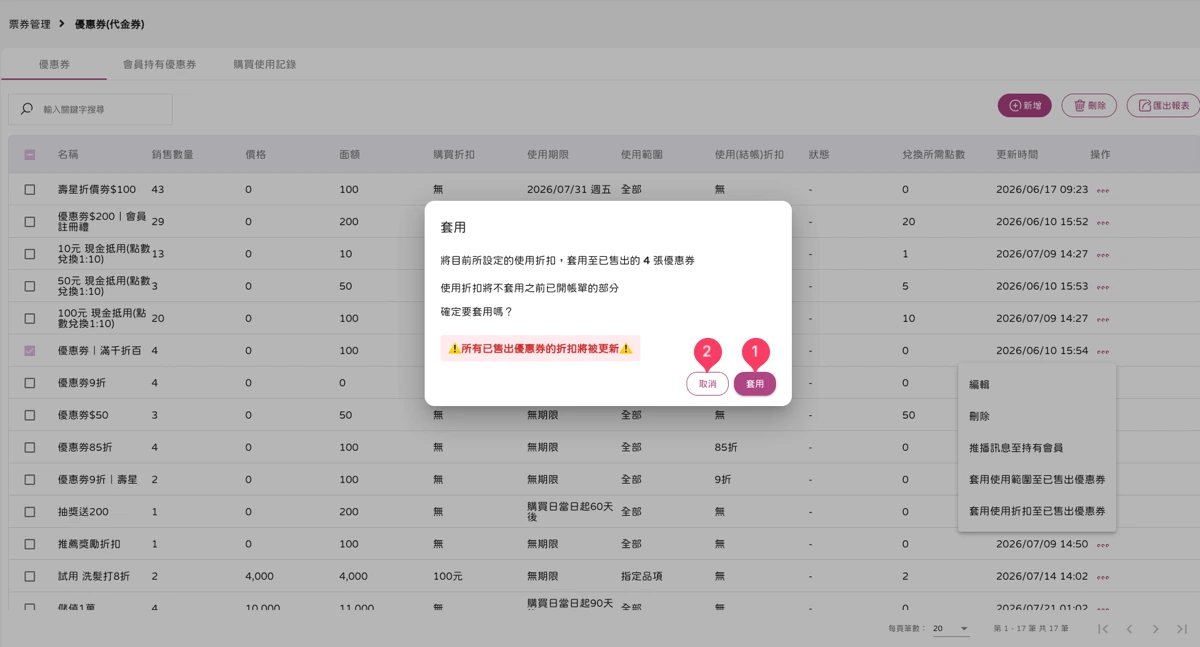Screen dimensions: 1200x647
Task: Click the 購買折扣 column header
Action: click(x=454, y=155)
